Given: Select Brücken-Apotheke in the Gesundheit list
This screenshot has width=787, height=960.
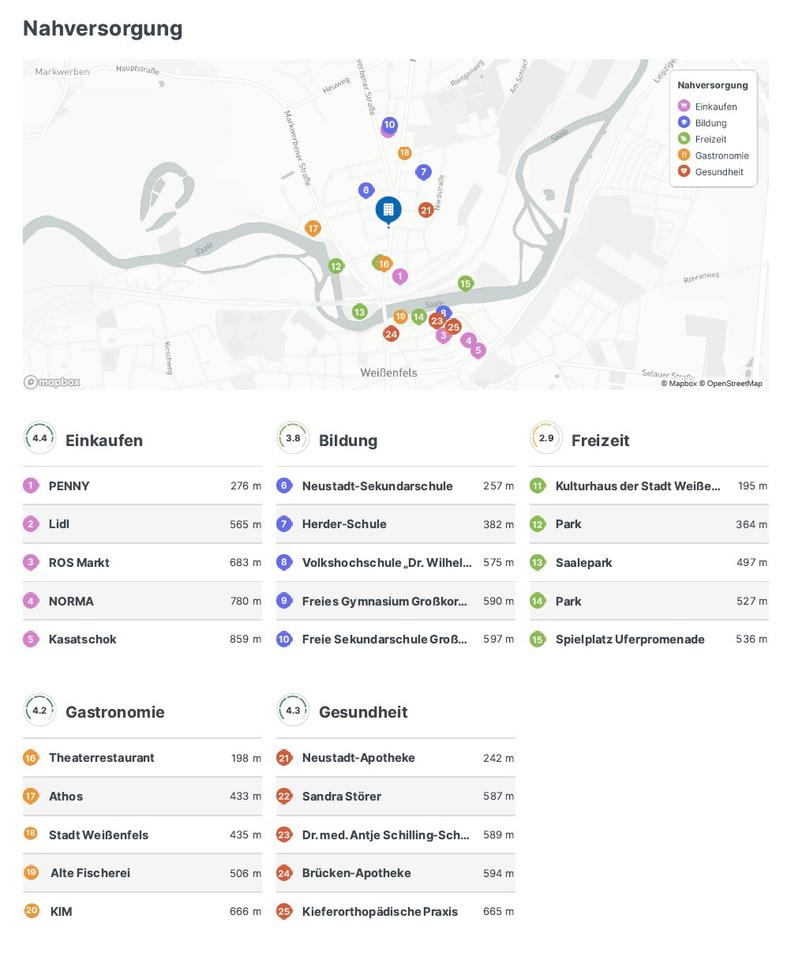Looking at the screenshot, I should coord(356,873).
